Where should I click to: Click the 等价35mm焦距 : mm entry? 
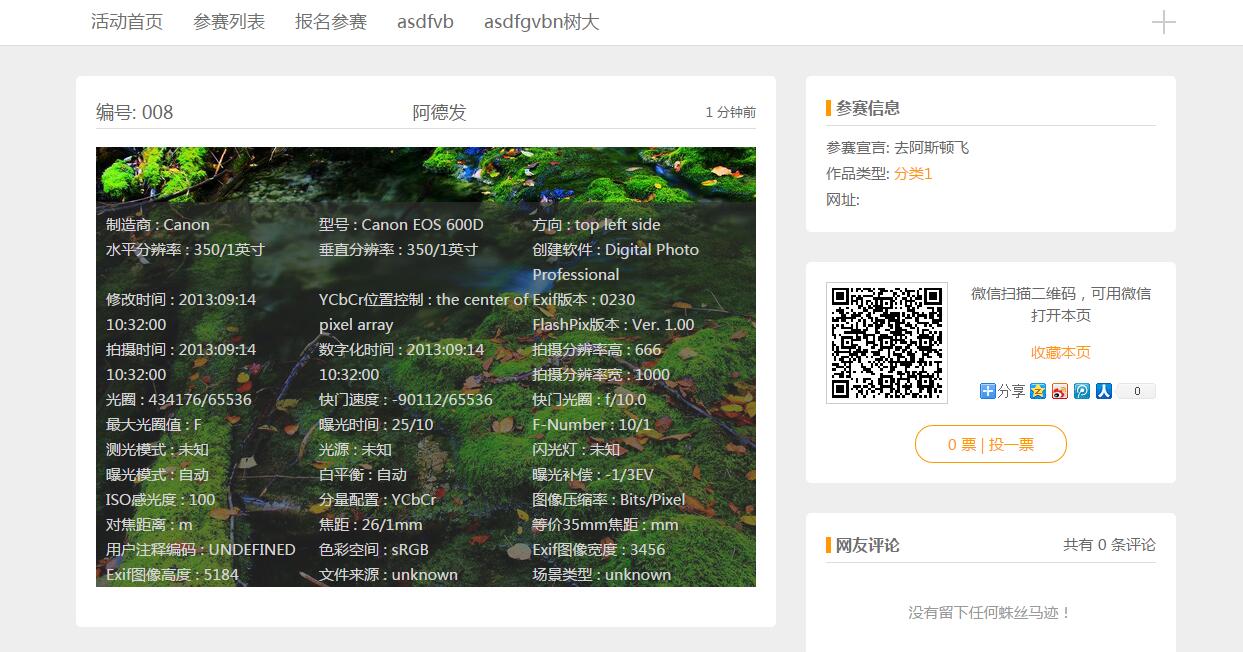(605, 524)
